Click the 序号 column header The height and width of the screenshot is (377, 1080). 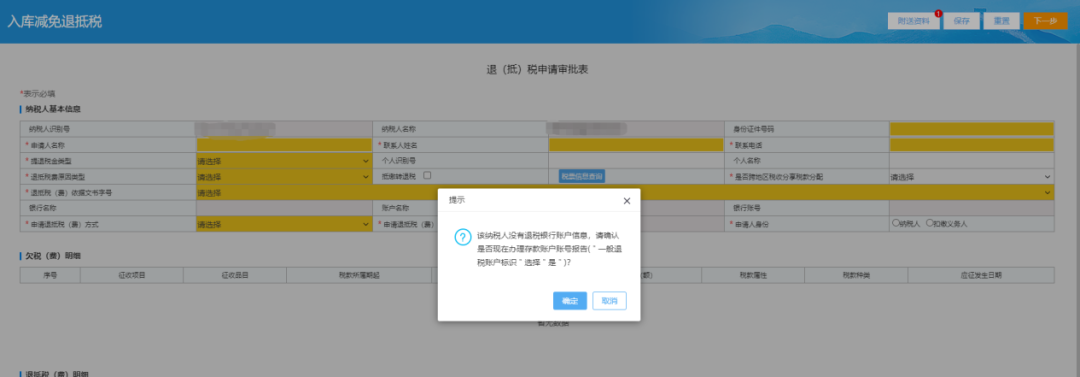[50, 275]
